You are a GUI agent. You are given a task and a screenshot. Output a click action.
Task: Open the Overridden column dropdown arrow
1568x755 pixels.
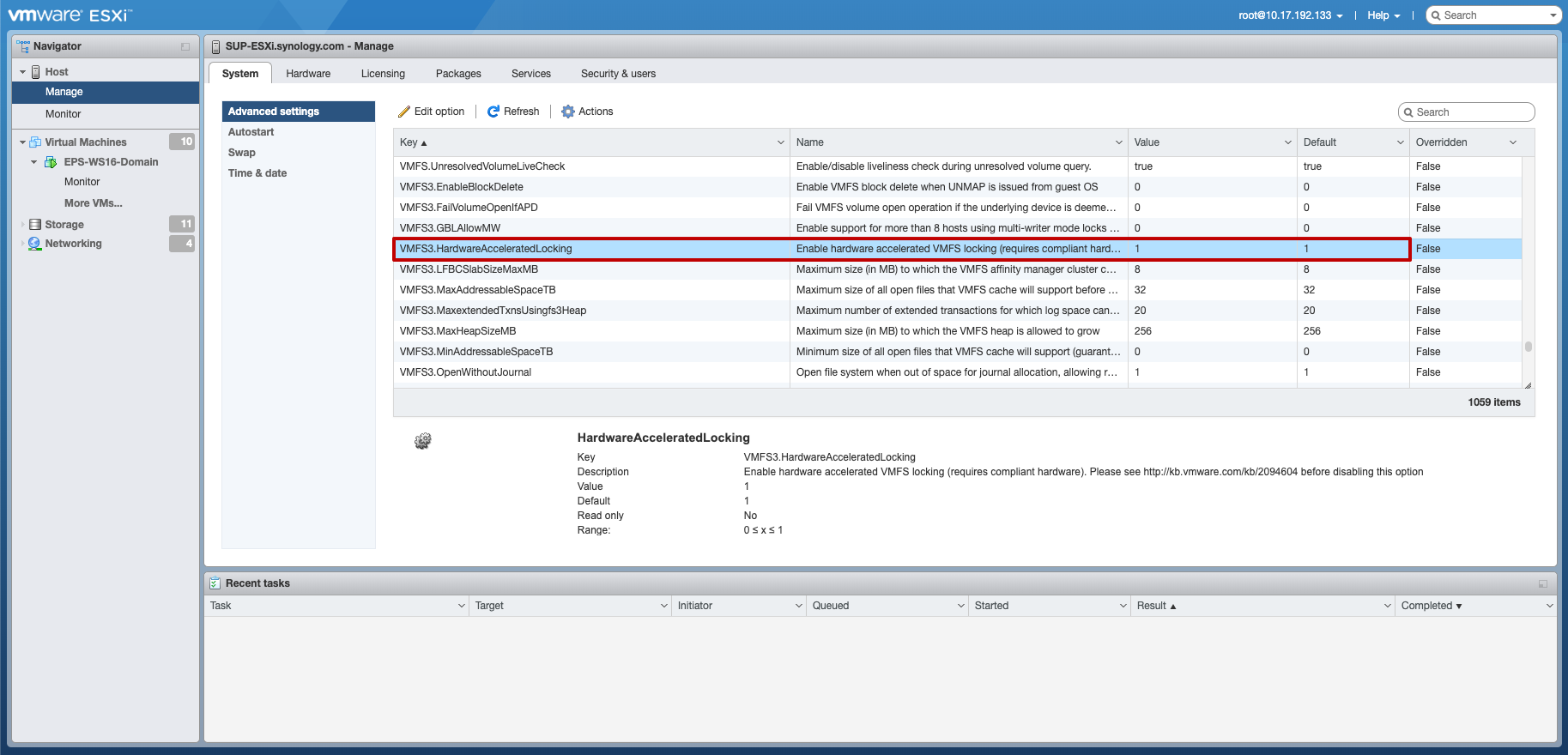click(x=1513, y=142)
